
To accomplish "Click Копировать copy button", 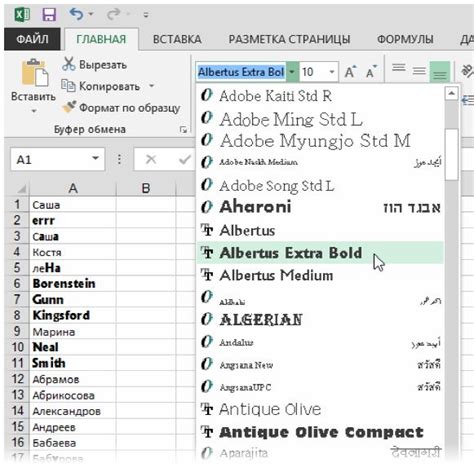I will [x=101, y=86].
